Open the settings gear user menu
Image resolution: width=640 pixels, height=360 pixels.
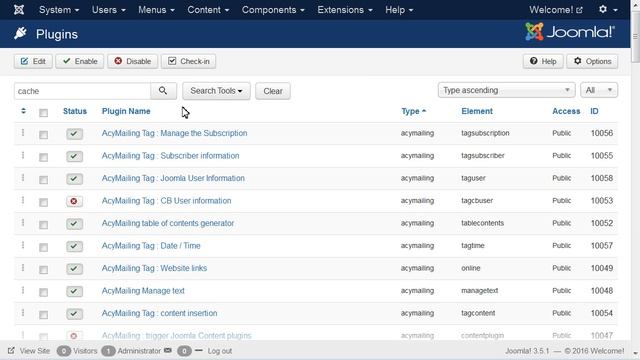pyautogui.click(x=607, y=9)
